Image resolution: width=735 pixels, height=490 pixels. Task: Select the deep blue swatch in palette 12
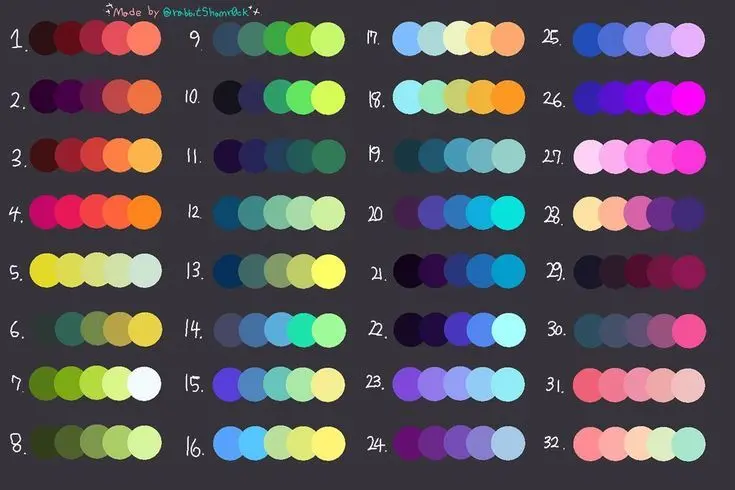(227, 213)
